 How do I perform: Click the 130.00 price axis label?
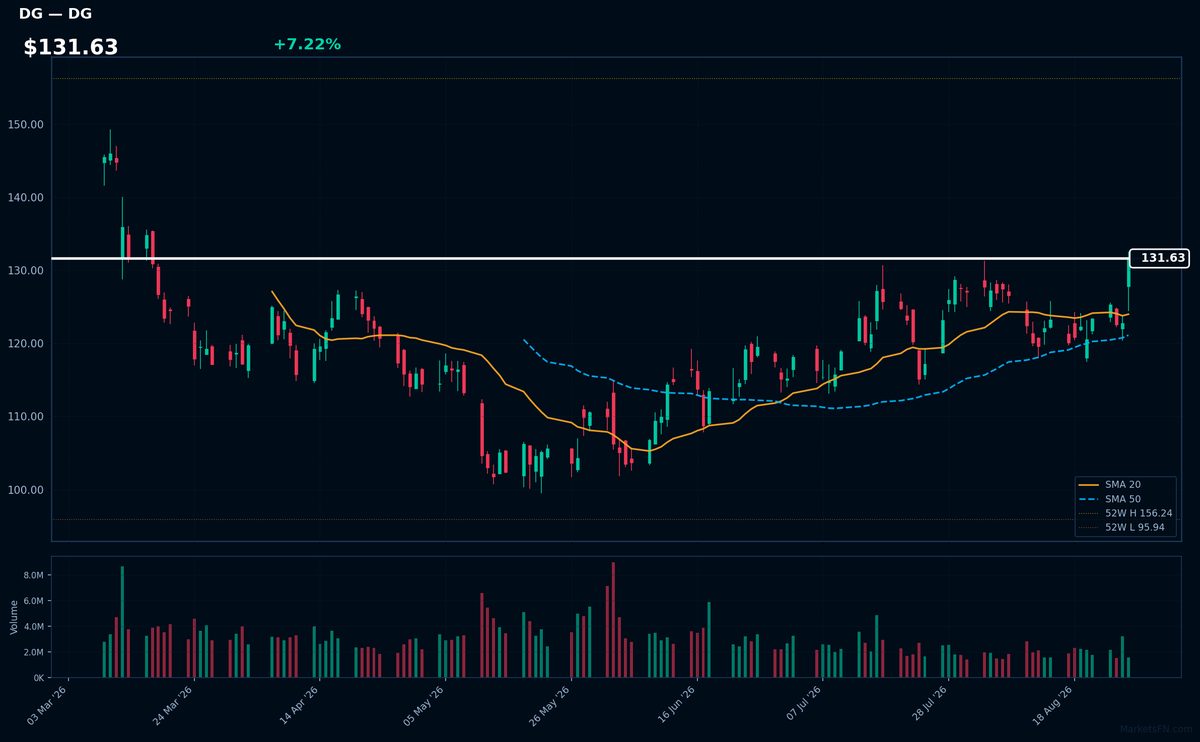(x=25, y=271)
